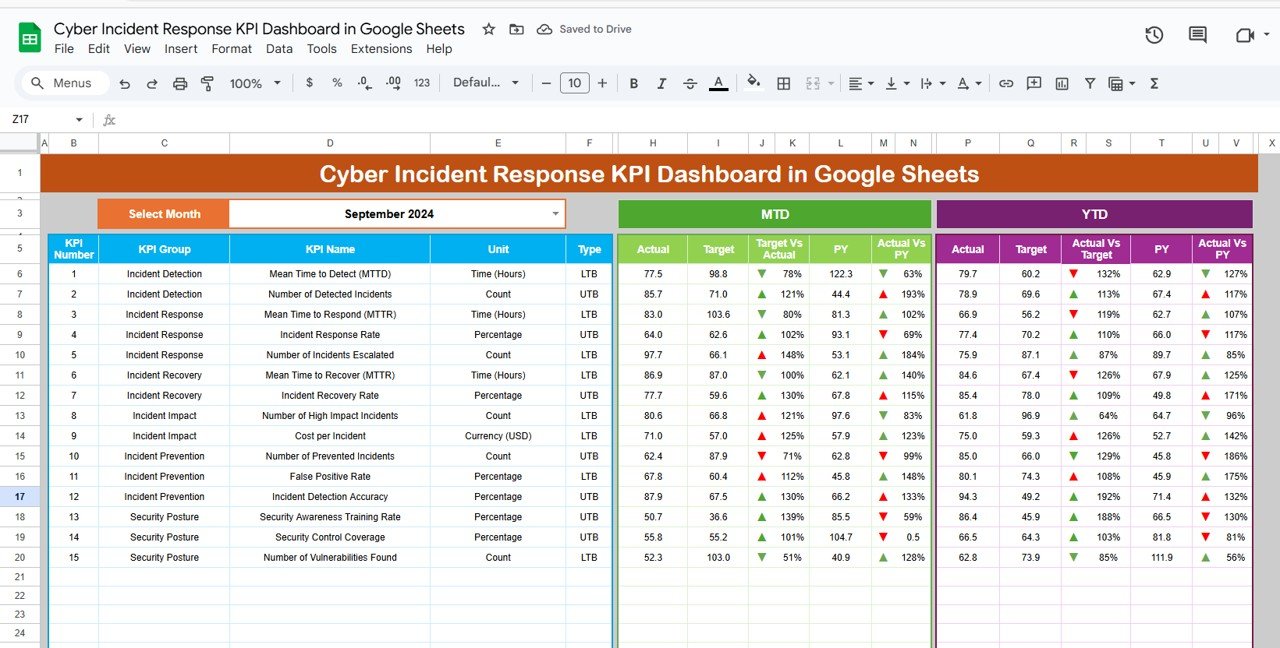The width and height of the screenshot is (1280, 648).
Task: Decrease font size with the minus button
Action: coord(546,83)
